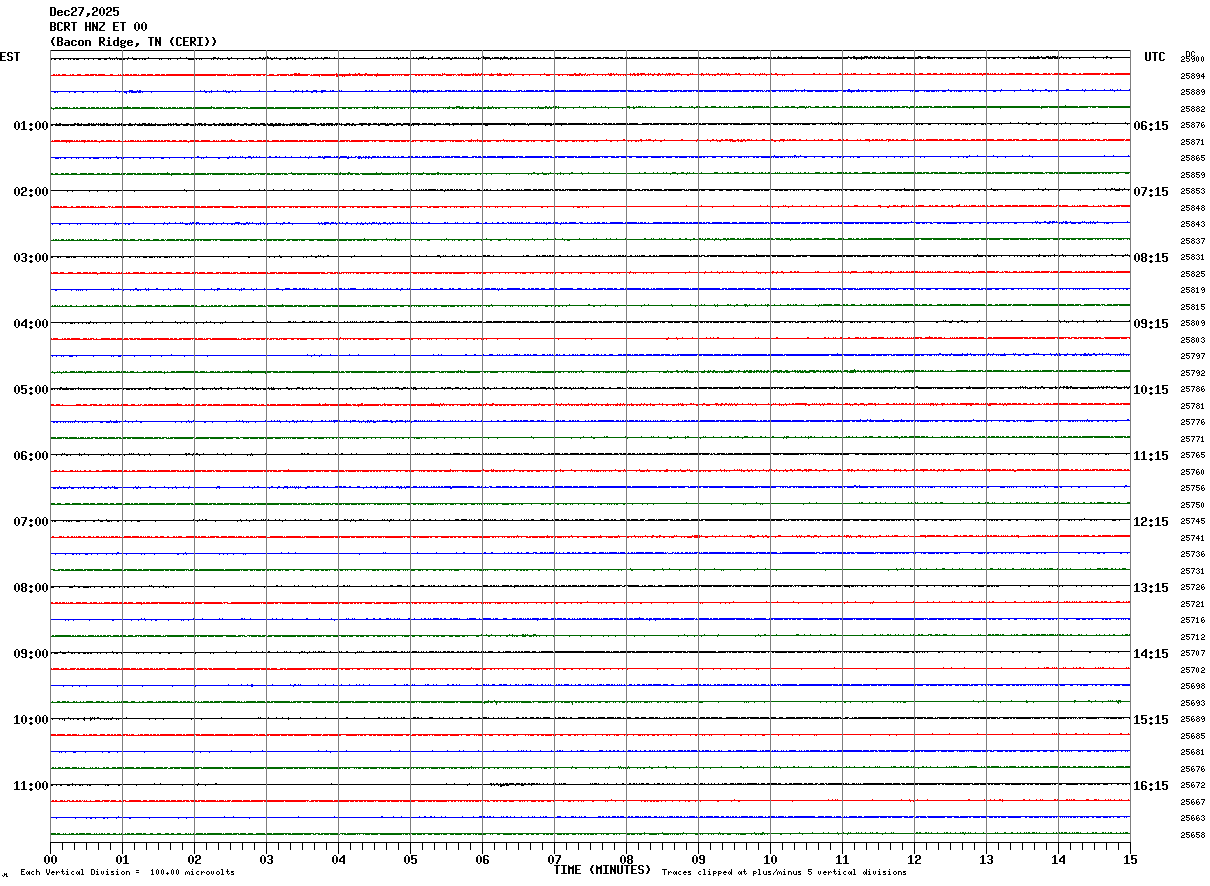This screenshot has width=1210, height=886.
Task: Click the DC value 25894
Action: (1192, 76)
